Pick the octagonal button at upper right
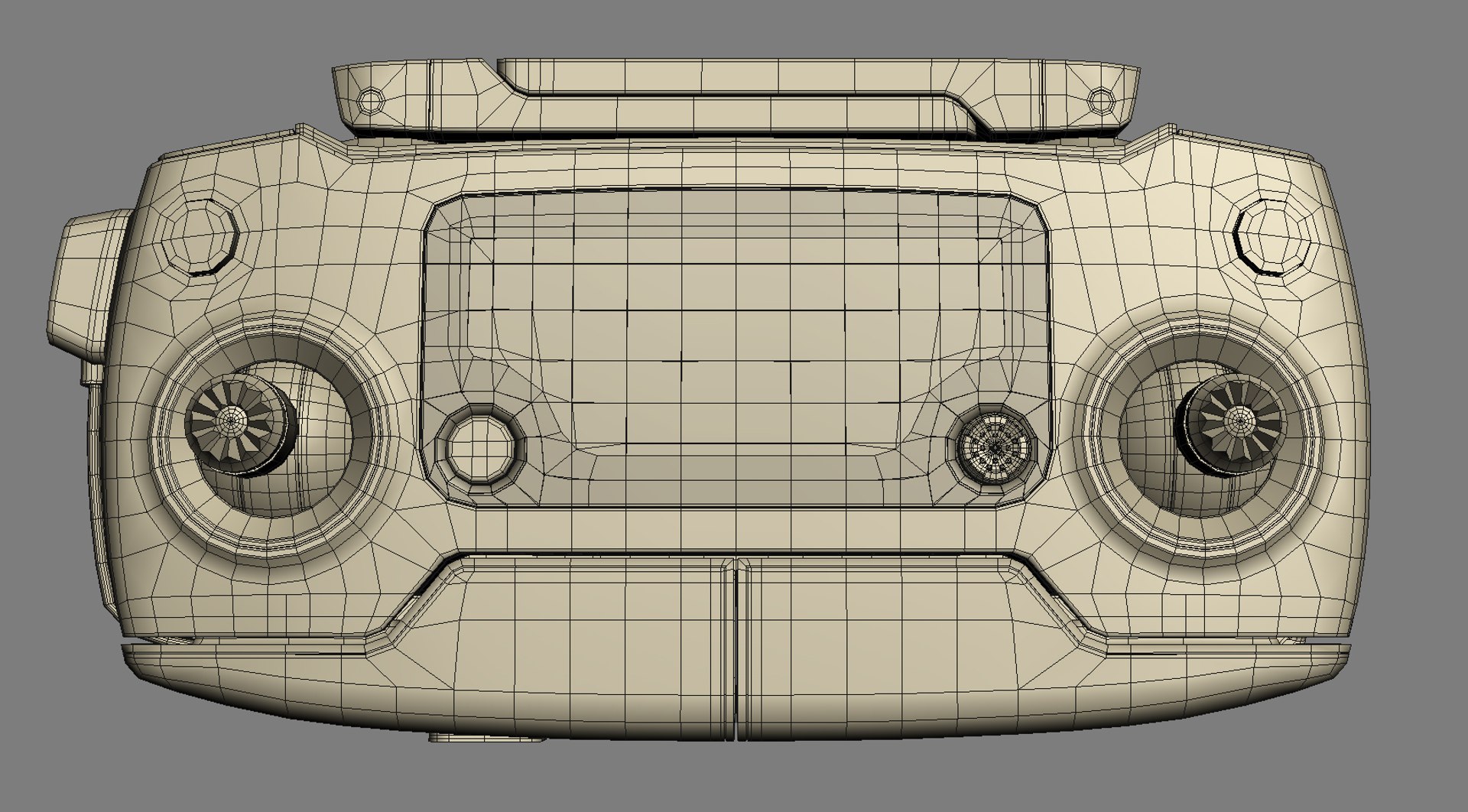Image resolution: width=1468 pixels, height=812 pixels. pyautogui.click(x=1274, y=237)
